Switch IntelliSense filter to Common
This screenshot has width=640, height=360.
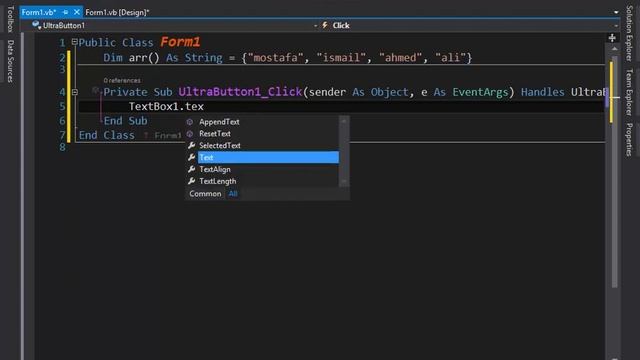click(x=205, y=193)
